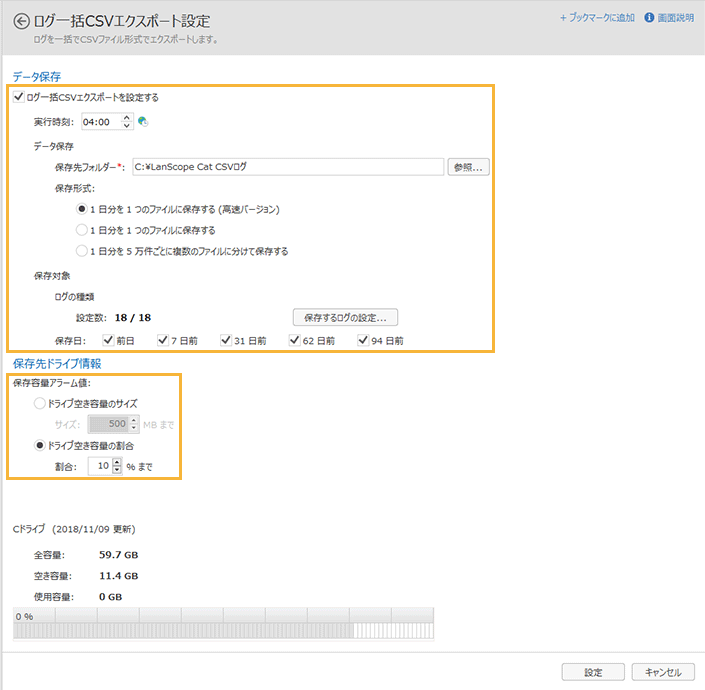Screen dimensions: 705x690
Task: Click the Cドライブ (2018/11/09 更新) label
Action: pos(74,529)
